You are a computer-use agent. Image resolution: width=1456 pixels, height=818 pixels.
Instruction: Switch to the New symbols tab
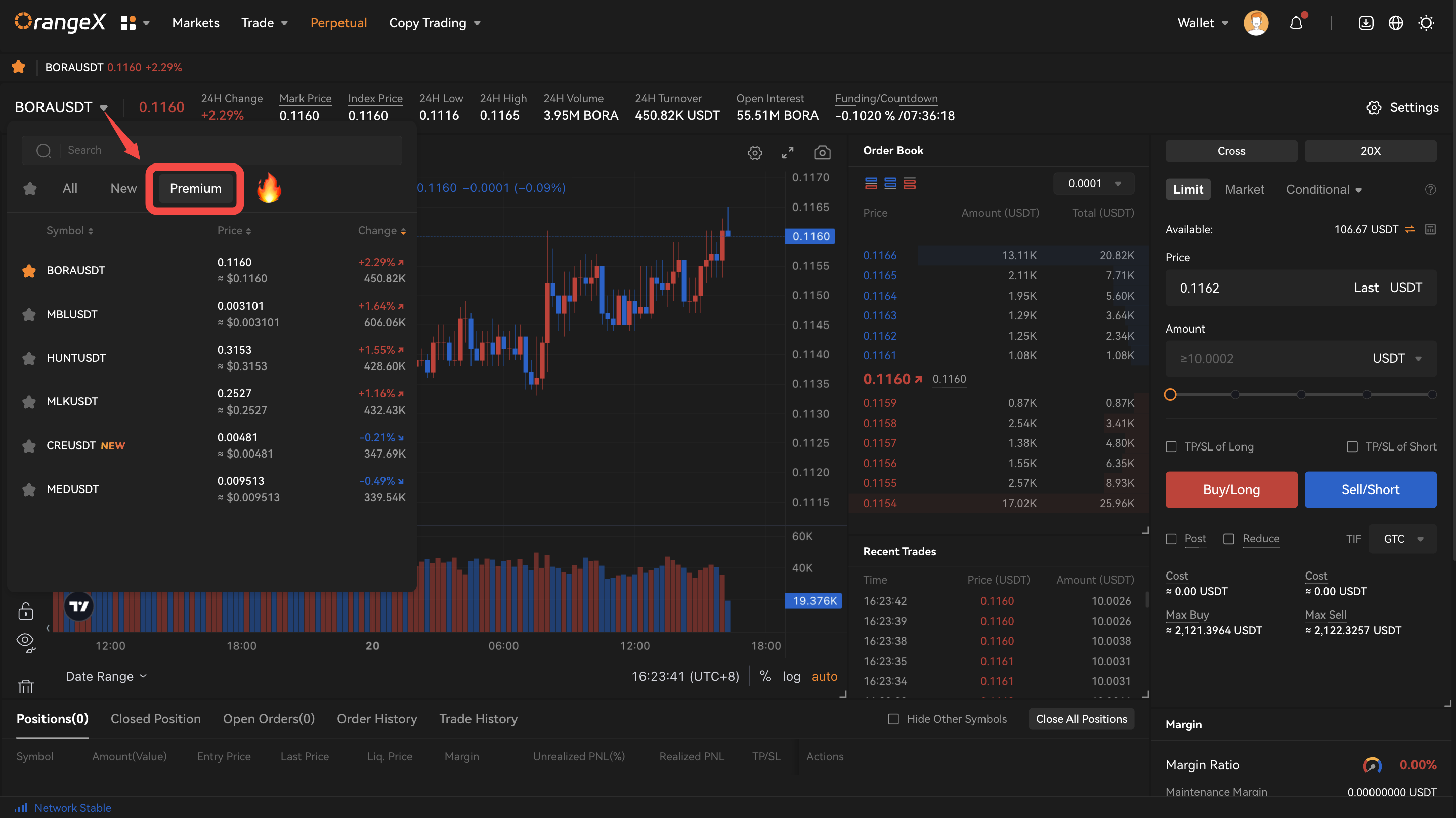[123, 188]
